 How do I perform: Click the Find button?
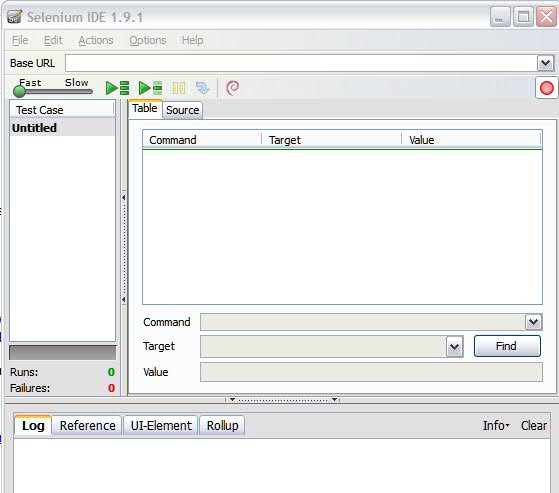[x=507, y=346]
